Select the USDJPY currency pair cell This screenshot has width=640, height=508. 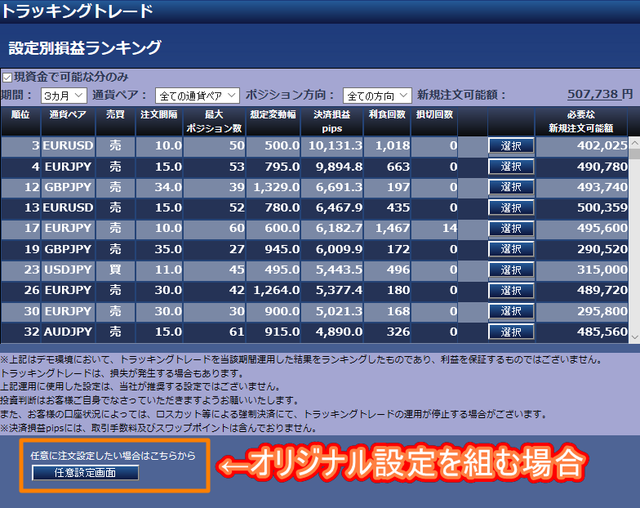point(68,270)
